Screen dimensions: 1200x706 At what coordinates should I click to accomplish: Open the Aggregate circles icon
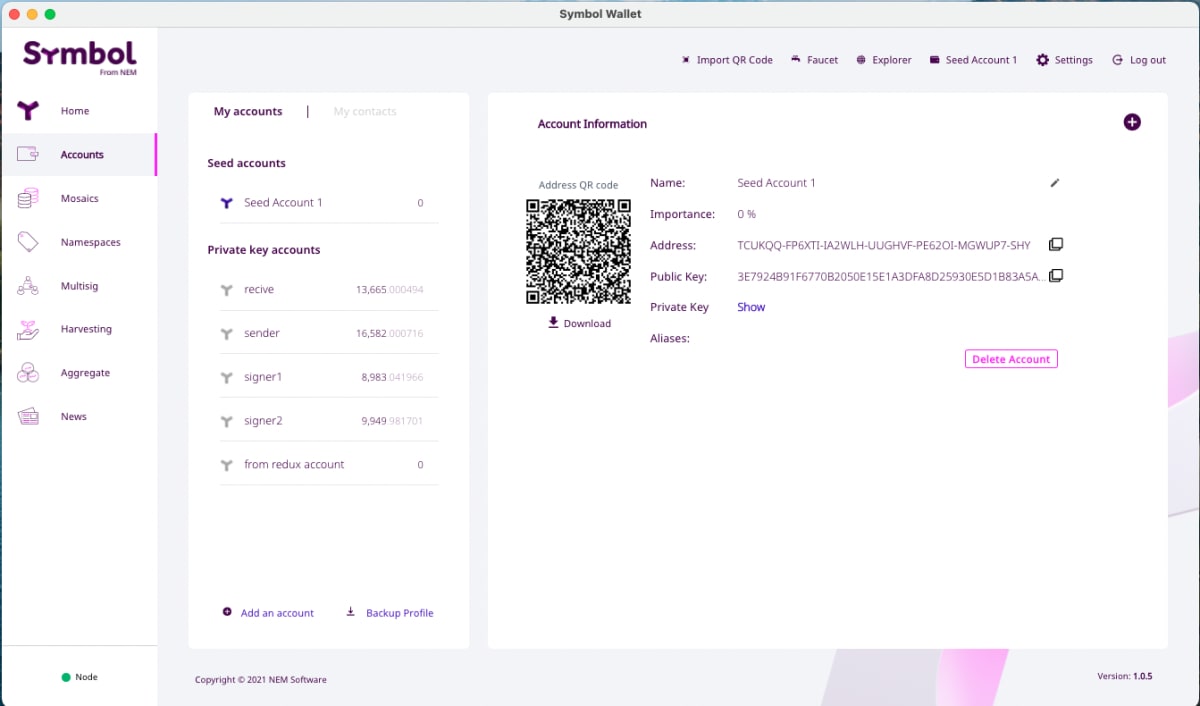pos(28,373)
